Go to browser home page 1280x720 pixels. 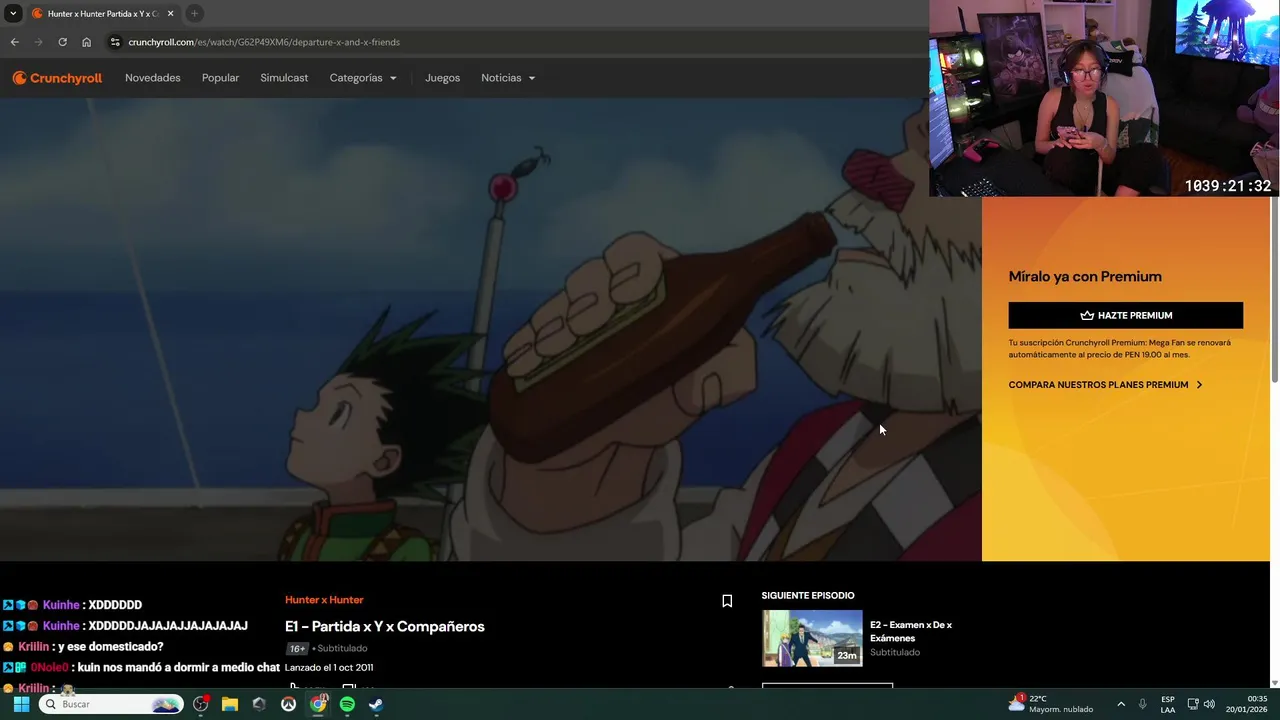pos(86,42)
